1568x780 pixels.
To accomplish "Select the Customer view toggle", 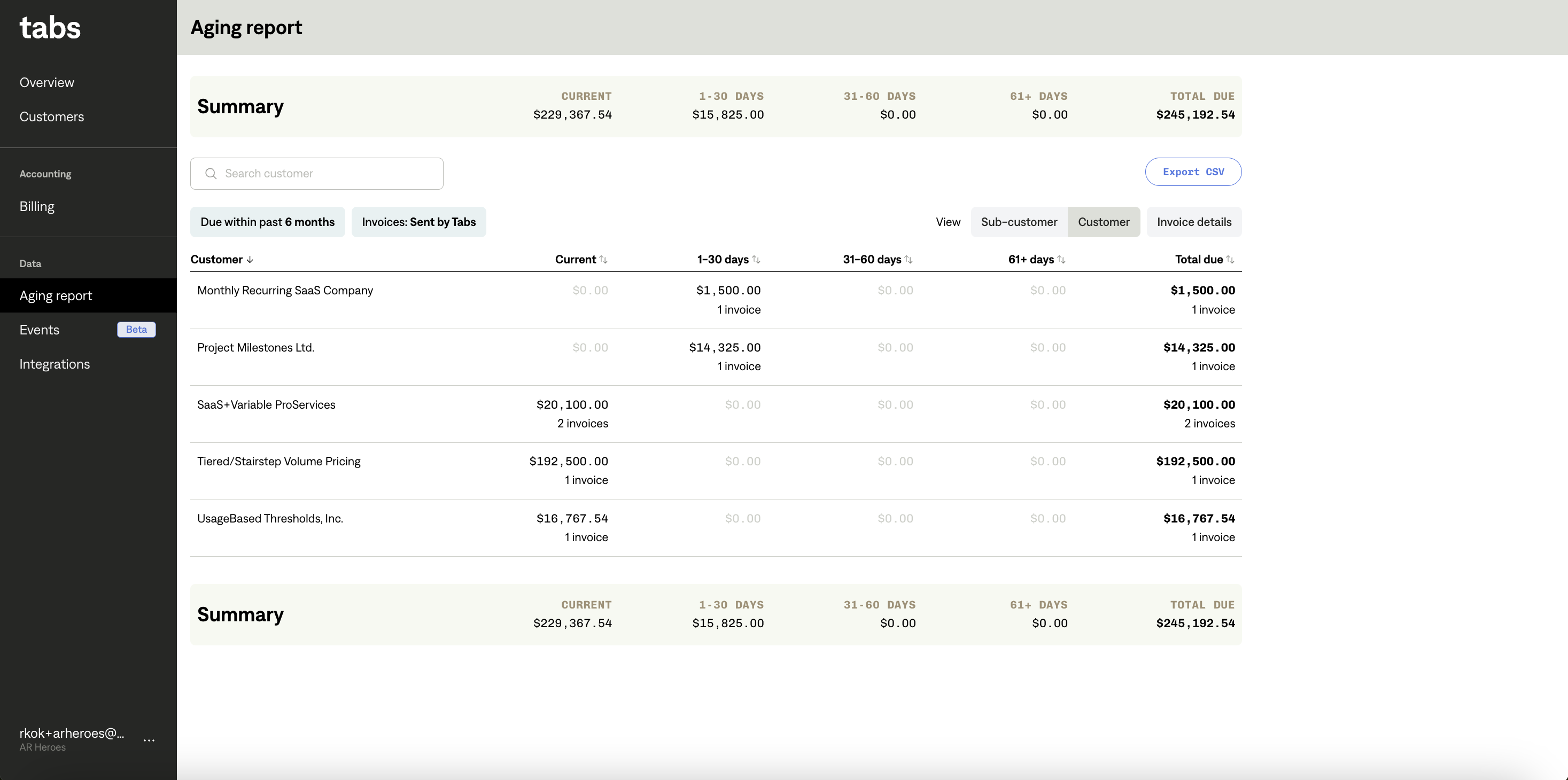I will [1104, 222].
